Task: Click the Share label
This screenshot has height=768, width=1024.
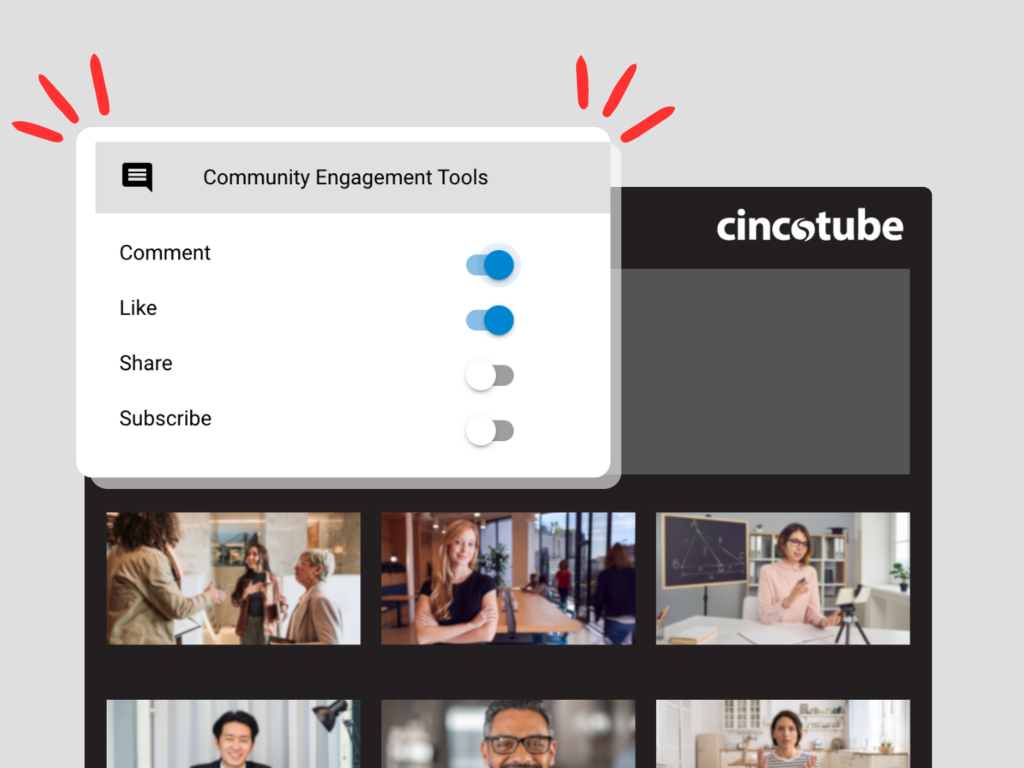Action: click(x=146, y=363)
